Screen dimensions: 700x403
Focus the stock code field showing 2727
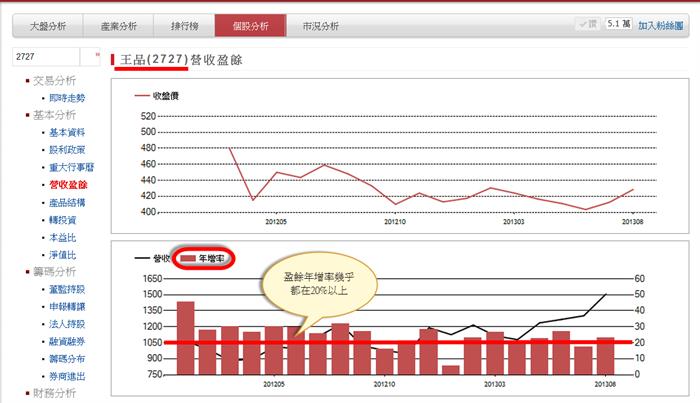pos(46,57)
